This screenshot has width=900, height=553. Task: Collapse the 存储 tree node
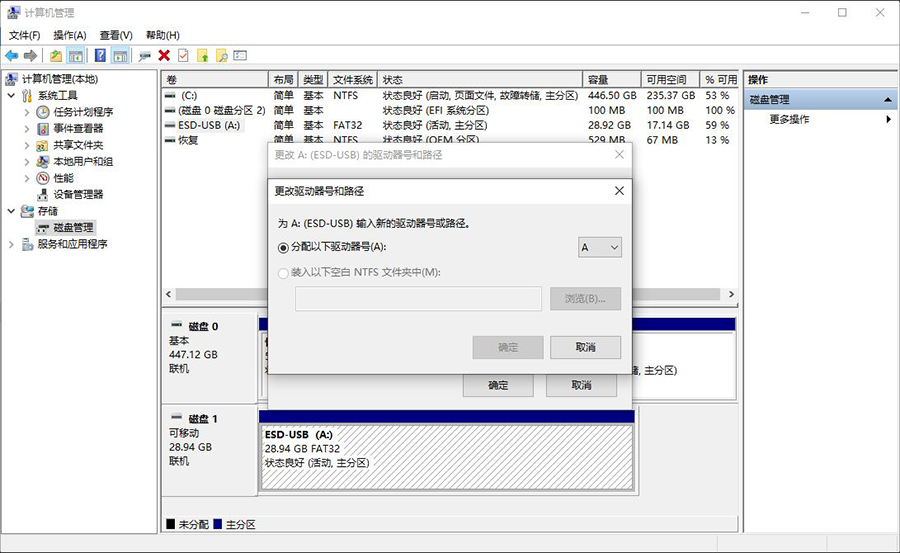pyautogui.click(x=11, y=211)
